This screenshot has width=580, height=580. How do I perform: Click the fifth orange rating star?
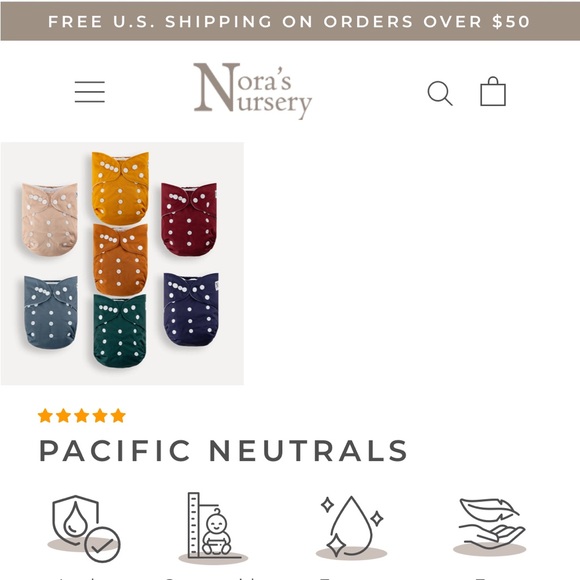click(x=118, y=416)
